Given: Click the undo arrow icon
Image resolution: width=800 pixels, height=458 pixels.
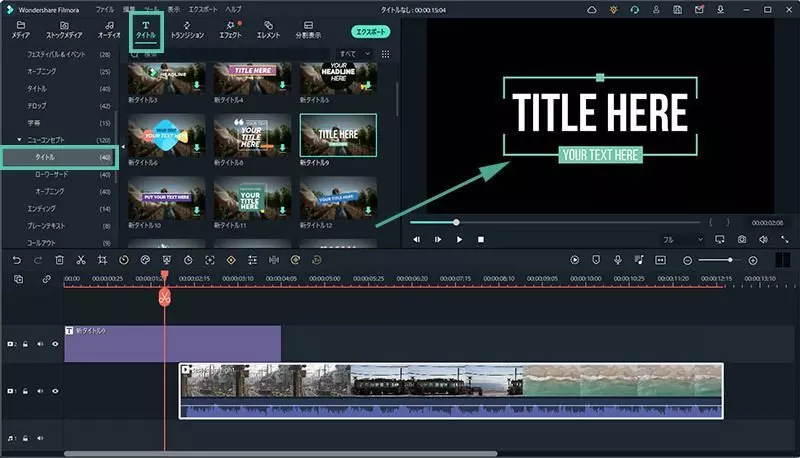Looking at the screenshot, I should coord(17,260).
